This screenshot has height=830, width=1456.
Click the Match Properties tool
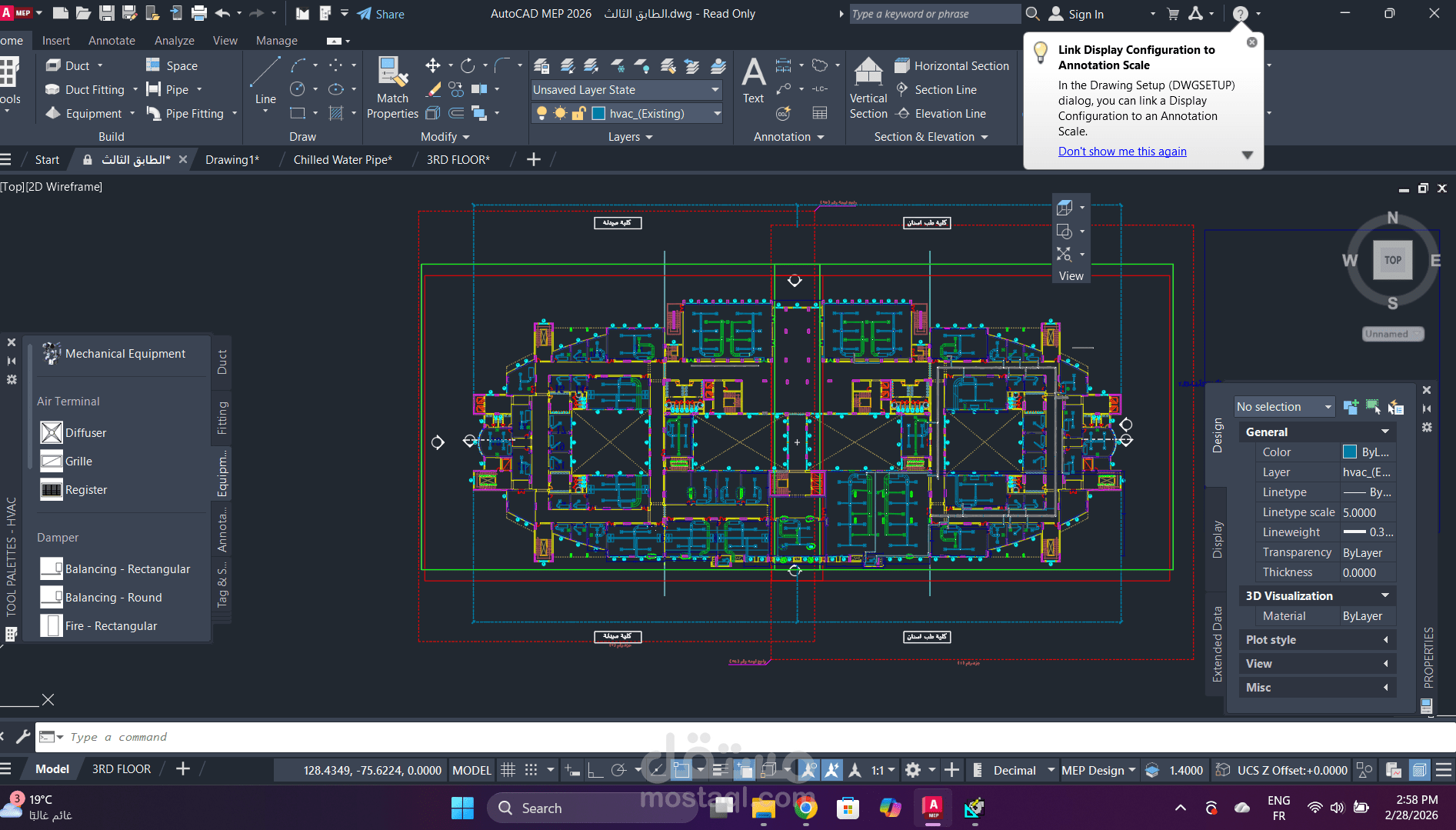pyautogui.click(x=392, y=88)
